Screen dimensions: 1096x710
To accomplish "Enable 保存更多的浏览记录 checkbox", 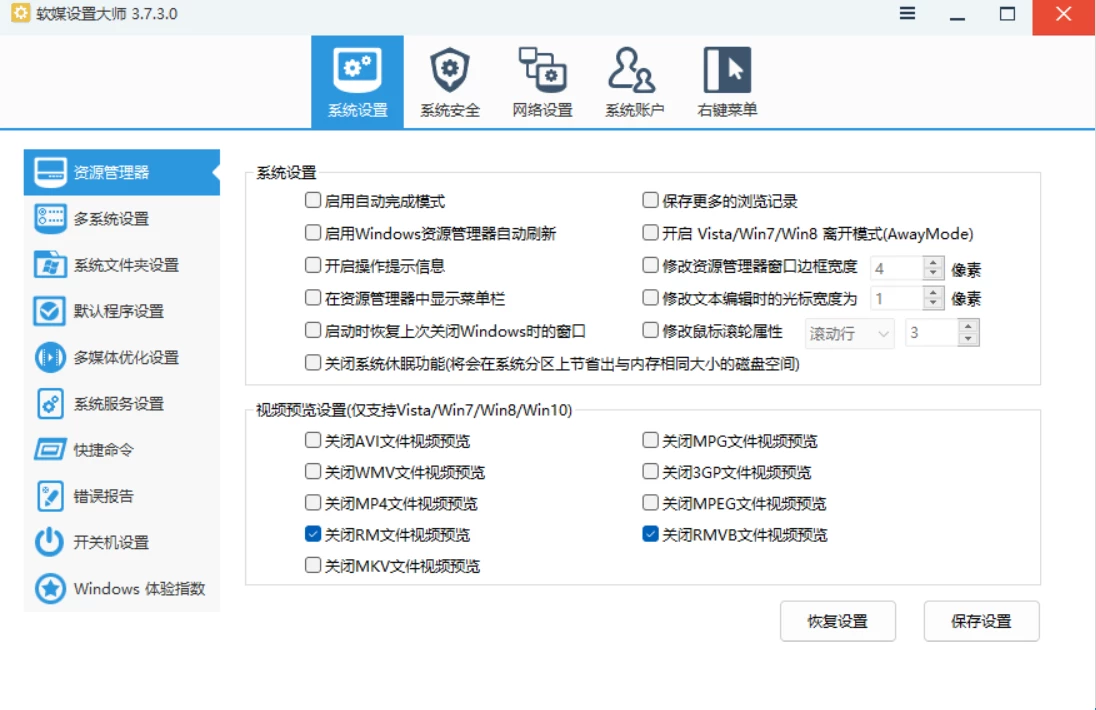I will (650, 201).
